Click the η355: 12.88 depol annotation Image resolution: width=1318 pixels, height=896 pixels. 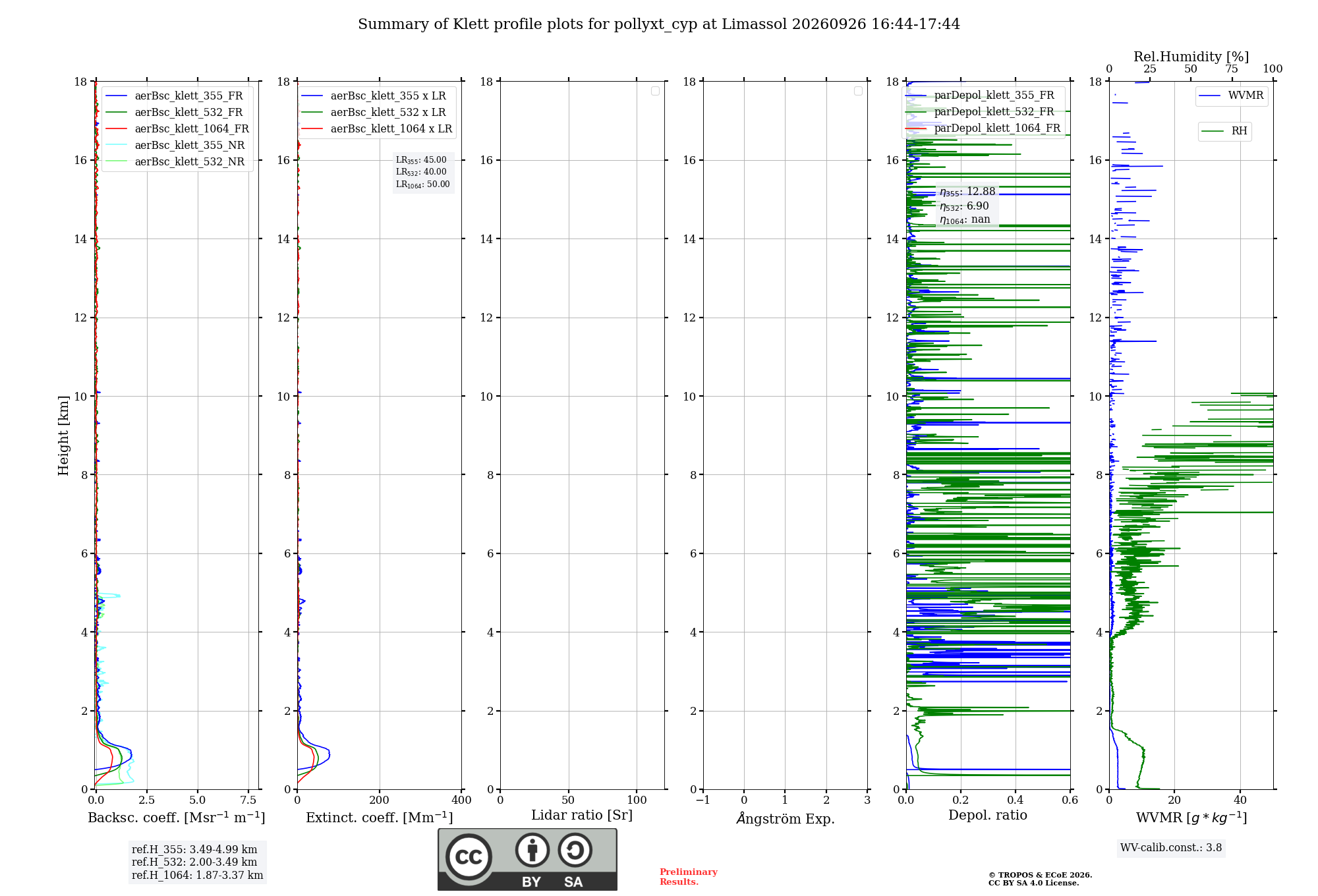point(967,192)
